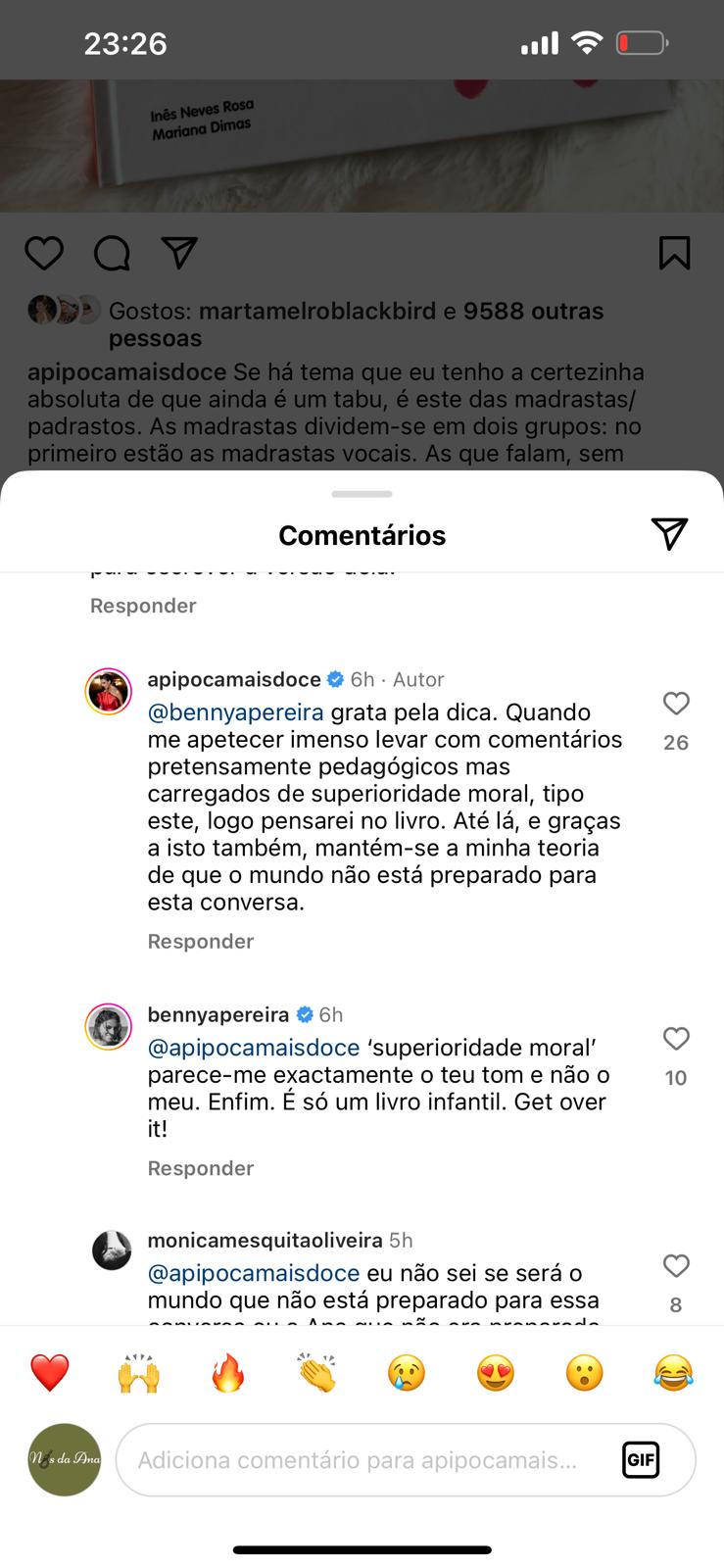Insert the raised hands emoji
This screenshot has width=724, height=1568.
click(139, 1373)
